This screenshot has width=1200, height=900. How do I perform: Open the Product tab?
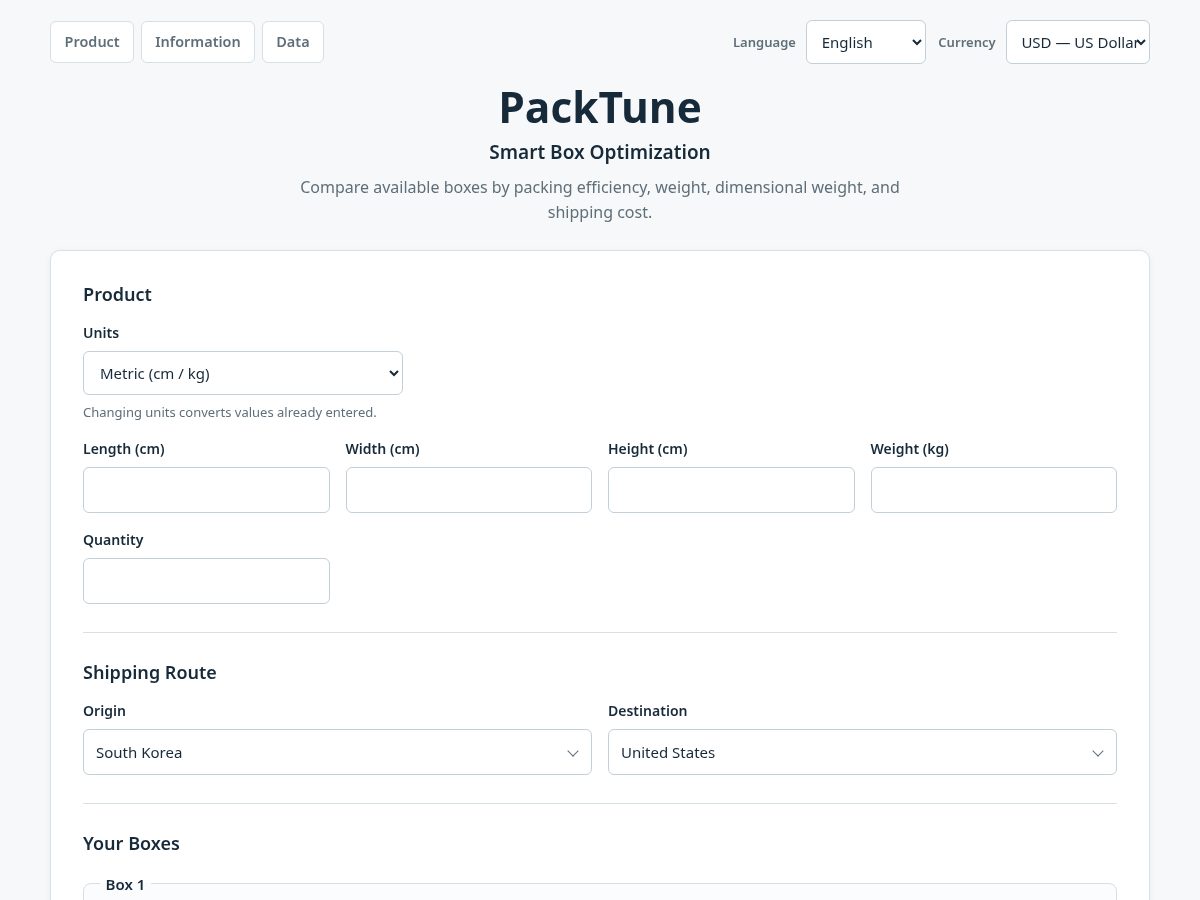click(92, 42)
